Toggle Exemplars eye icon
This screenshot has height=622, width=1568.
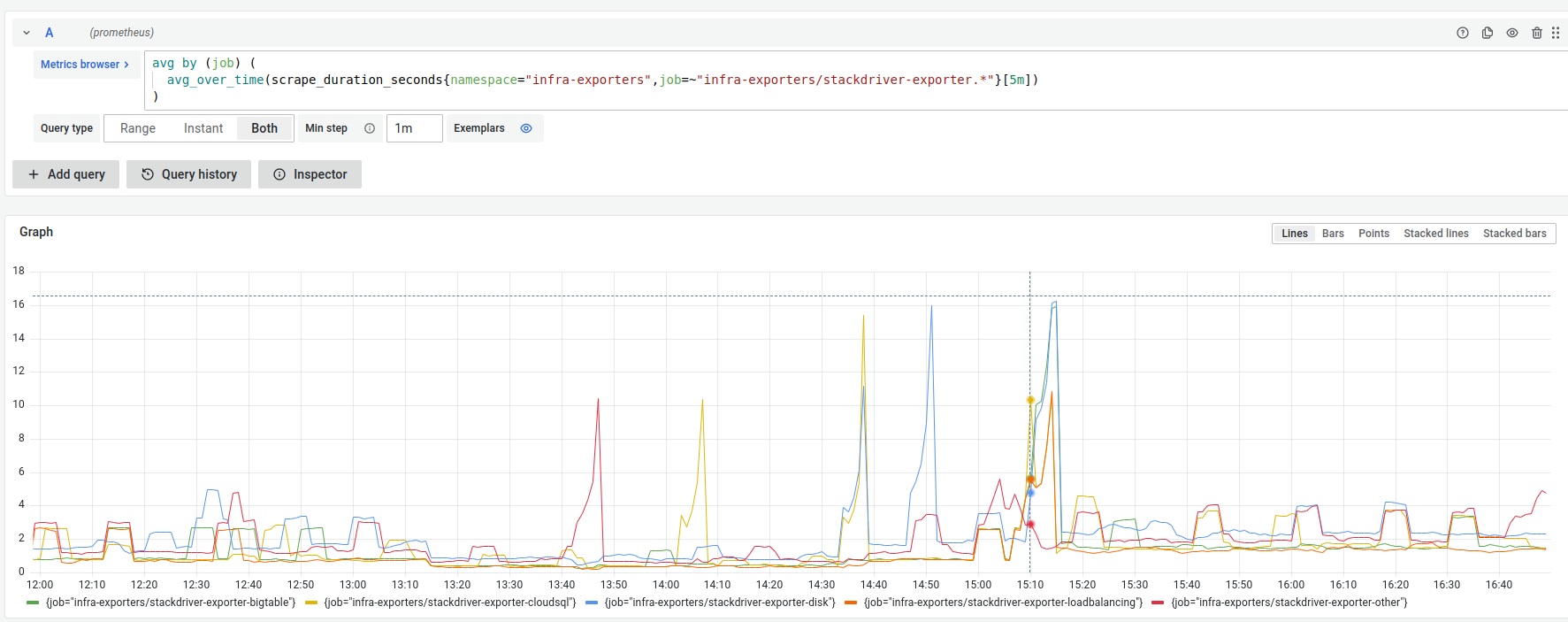click(526, 128)
